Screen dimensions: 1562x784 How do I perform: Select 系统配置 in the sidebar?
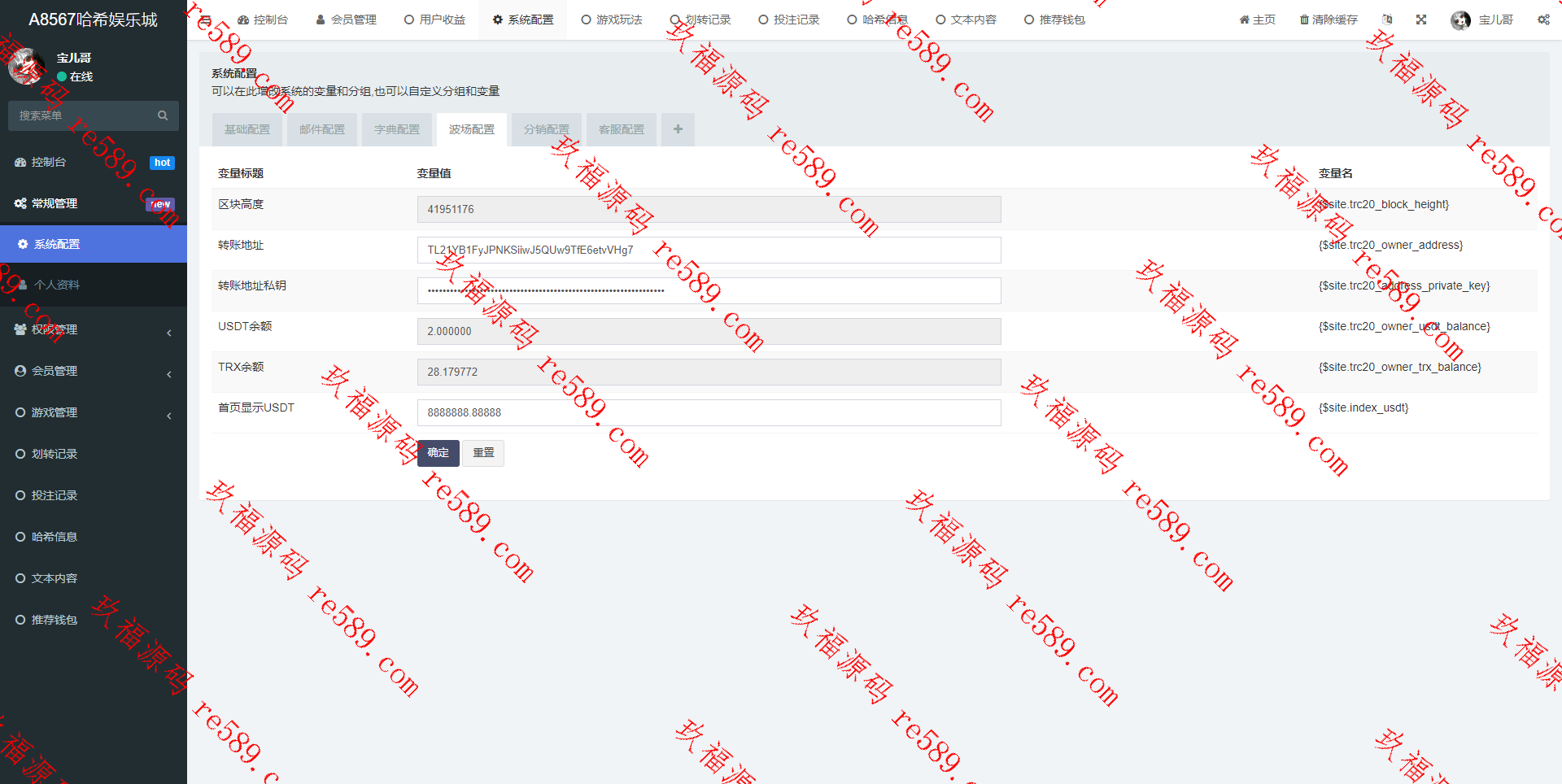click(94, 244)
